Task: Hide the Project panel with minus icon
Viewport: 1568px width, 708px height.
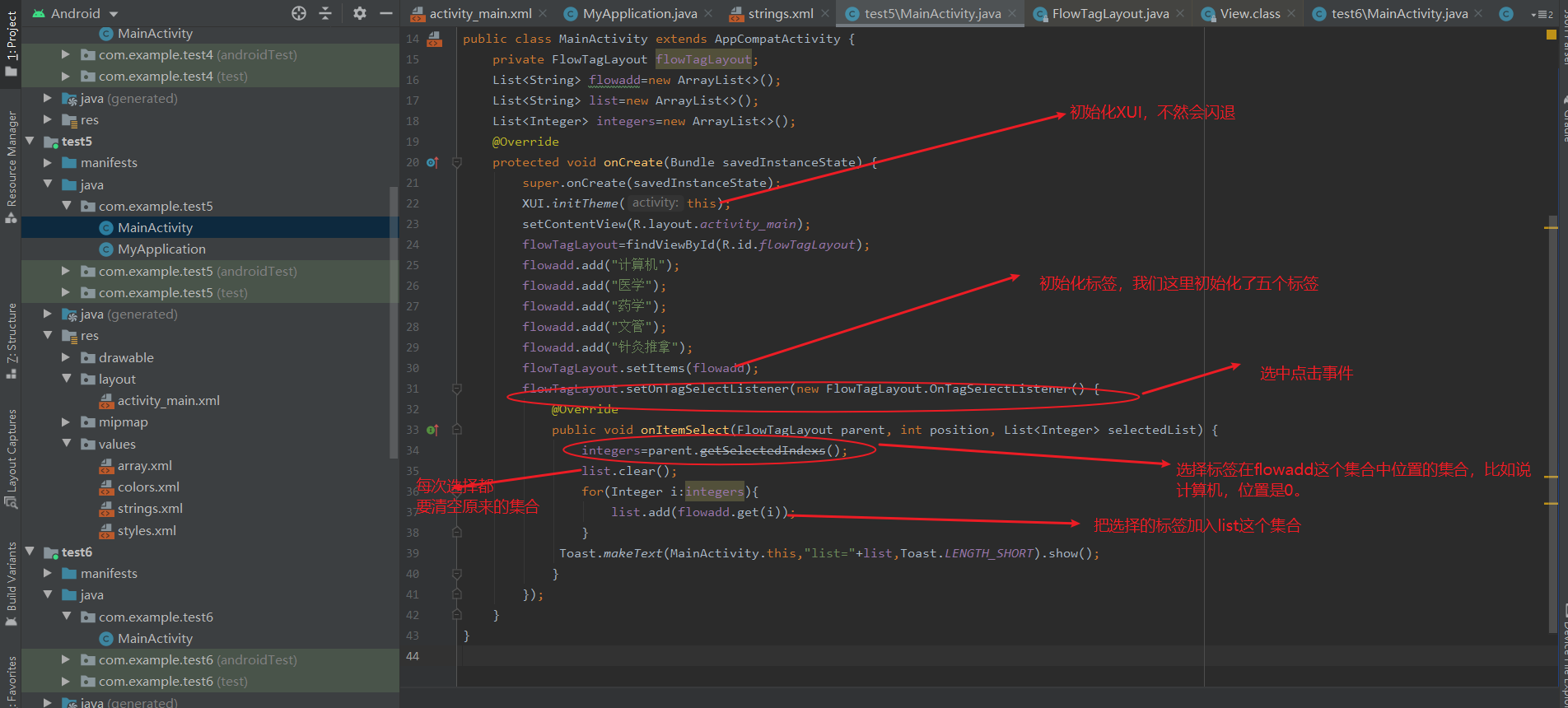Action: pyautogui.click(x=385, y=13)
